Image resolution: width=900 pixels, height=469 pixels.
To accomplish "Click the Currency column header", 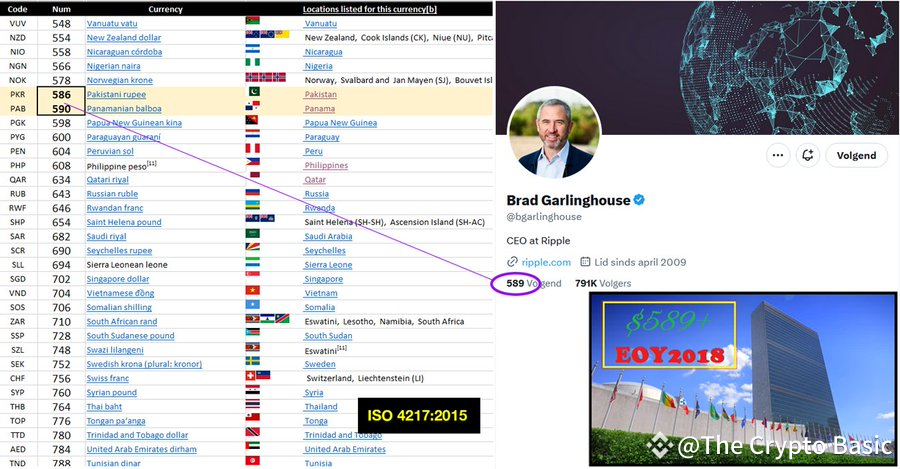I will point(165,9).
